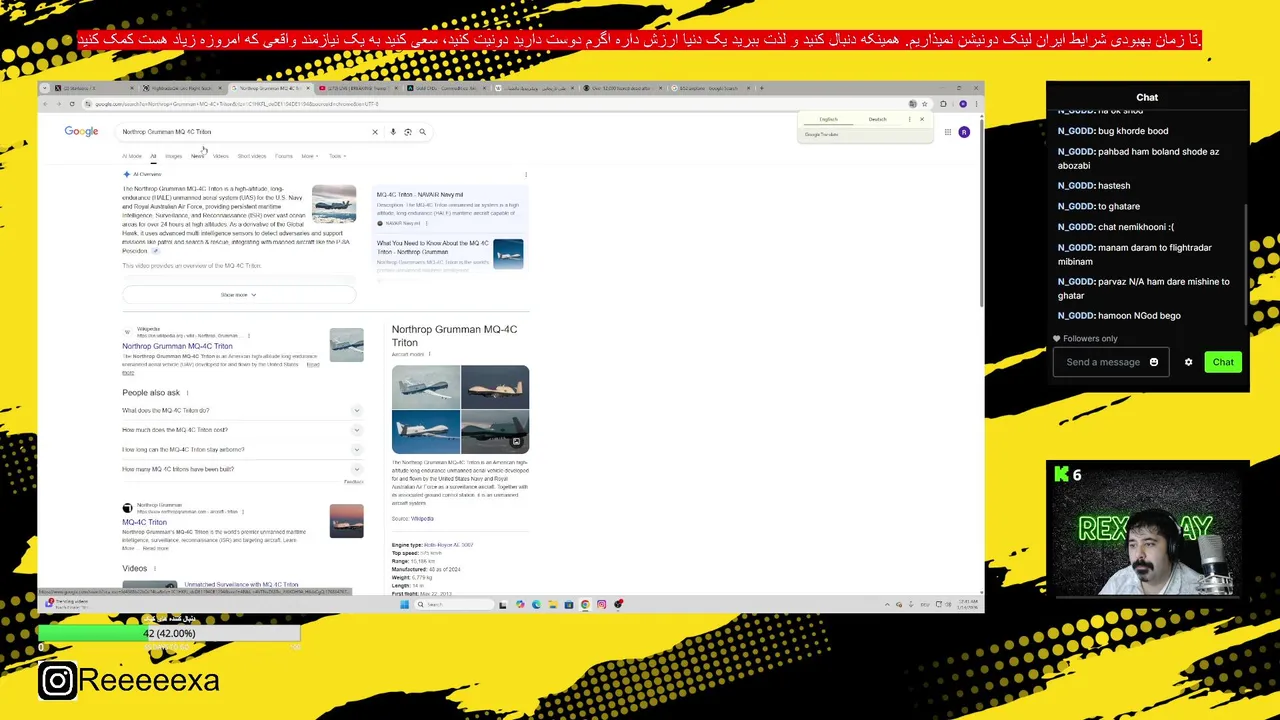Open translate popup options menu
The image size is (1280, 720).
click(x=909, y=119)
